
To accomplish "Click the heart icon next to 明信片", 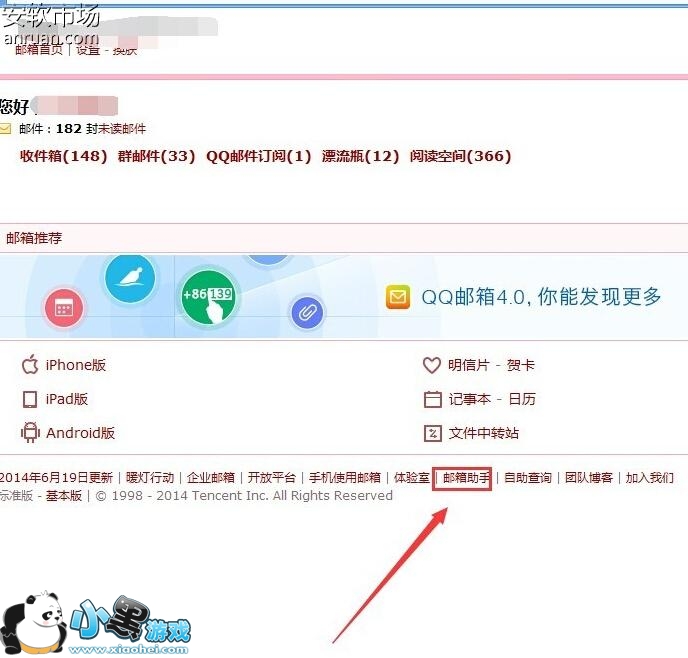I will pos(431,365).
